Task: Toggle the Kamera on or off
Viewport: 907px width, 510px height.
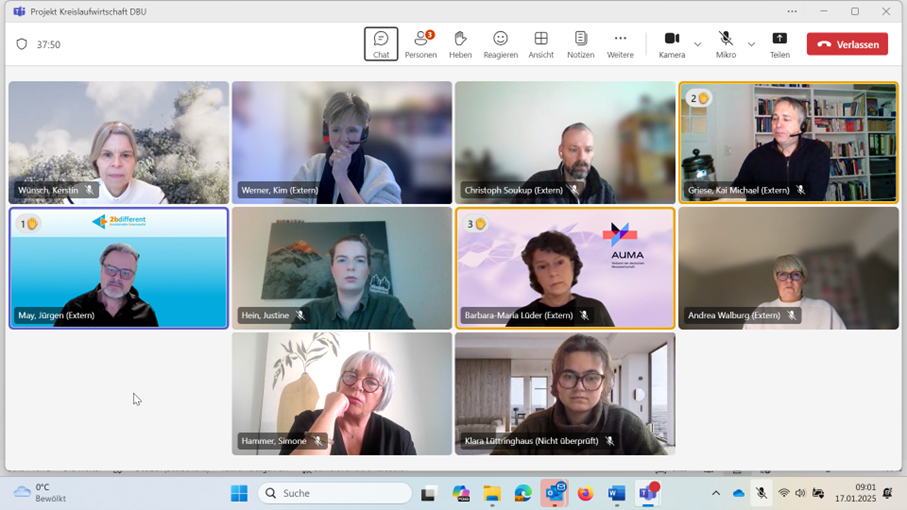Action: [x=671, y=44]
